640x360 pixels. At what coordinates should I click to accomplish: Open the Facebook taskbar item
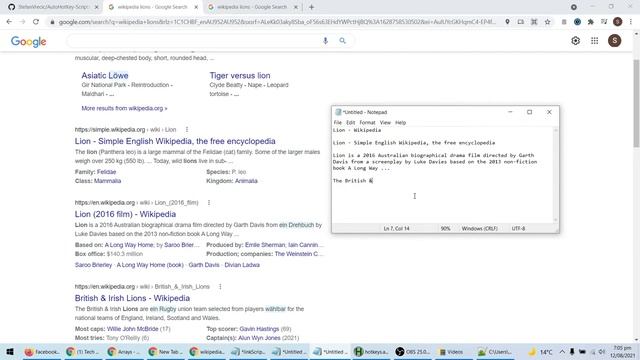coord(42,351)
